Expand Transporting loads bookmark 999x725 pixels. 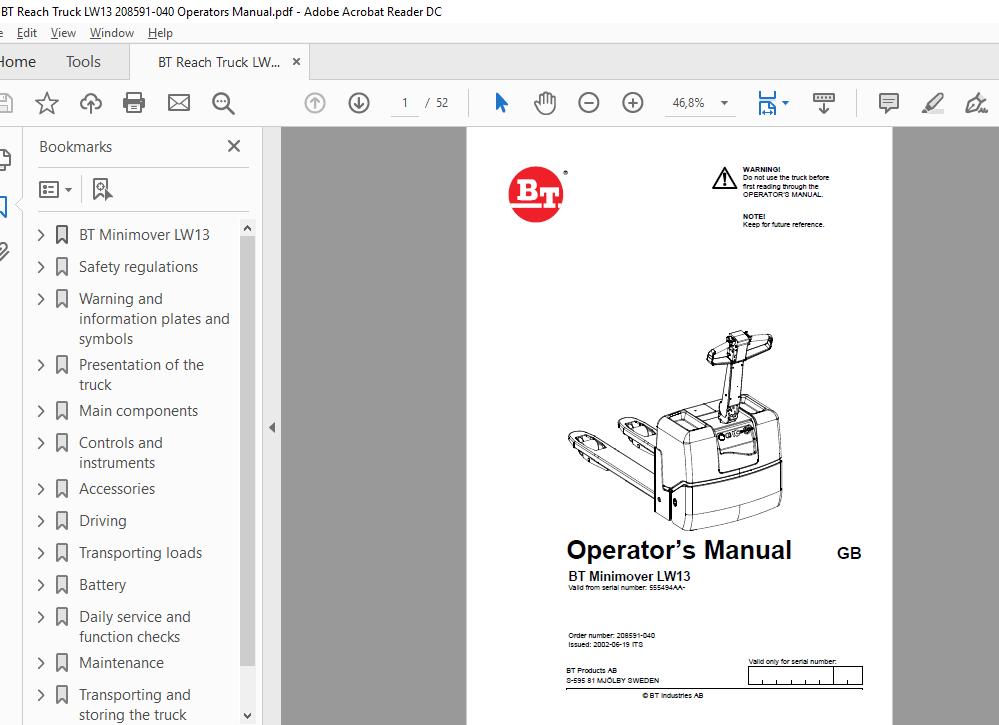41,553
